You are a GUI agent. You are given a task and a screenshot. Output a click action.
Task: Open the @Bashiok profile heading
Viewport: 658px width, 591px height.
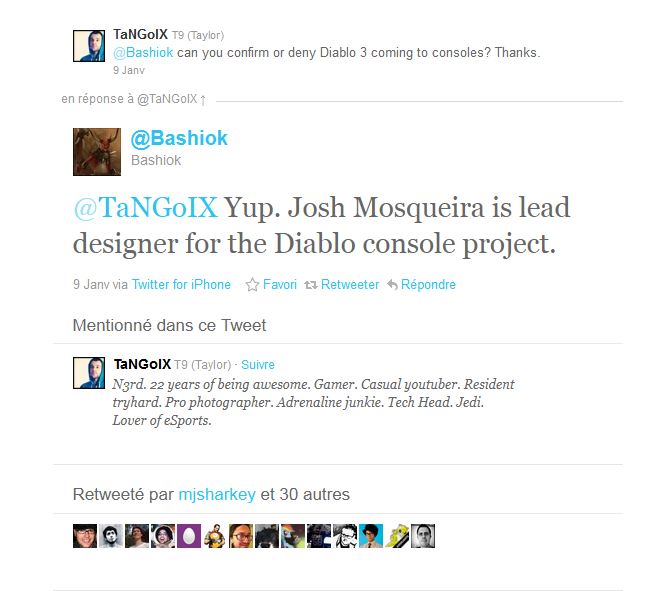(179, 138)
